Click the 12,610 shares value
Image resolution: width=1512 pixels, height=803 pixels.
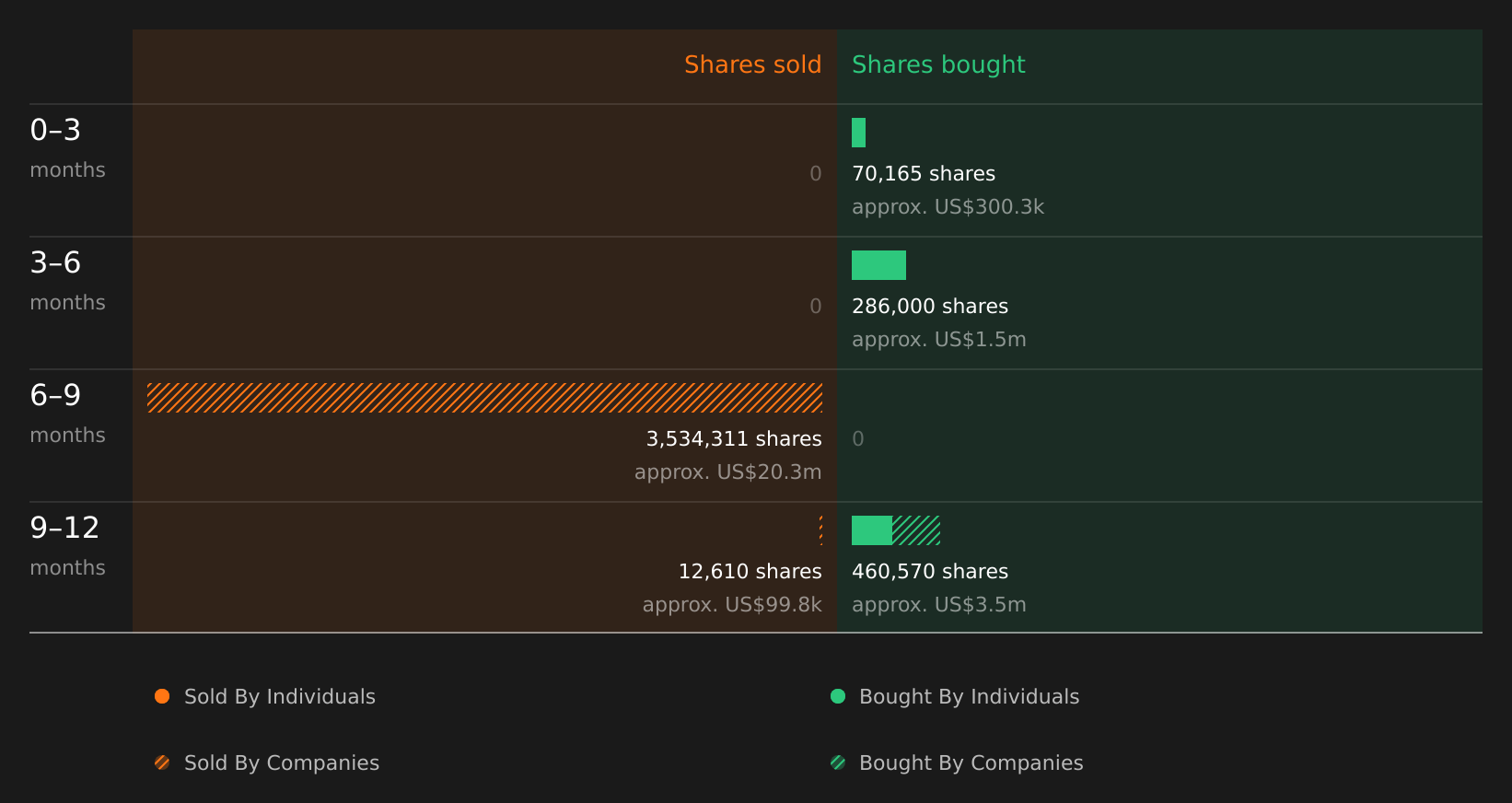tap(750, 572)
